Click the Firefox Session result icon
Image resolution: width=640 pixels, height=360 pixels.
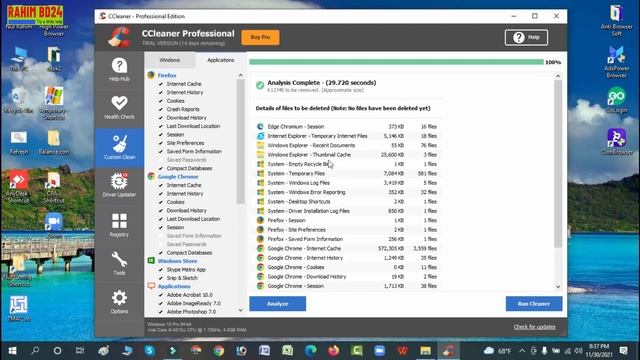pyautogui.click(x=260, y=220)
